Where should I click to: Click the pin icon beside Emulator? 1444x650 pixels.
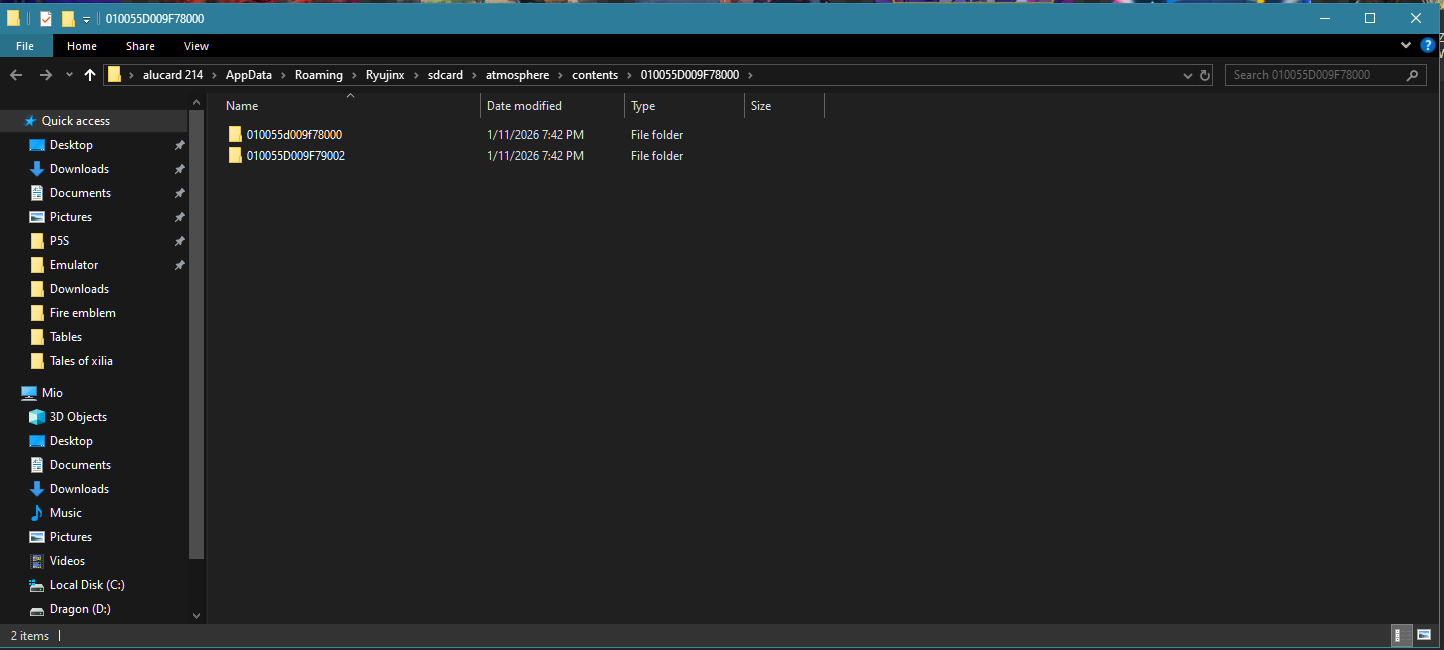(180, 265)
